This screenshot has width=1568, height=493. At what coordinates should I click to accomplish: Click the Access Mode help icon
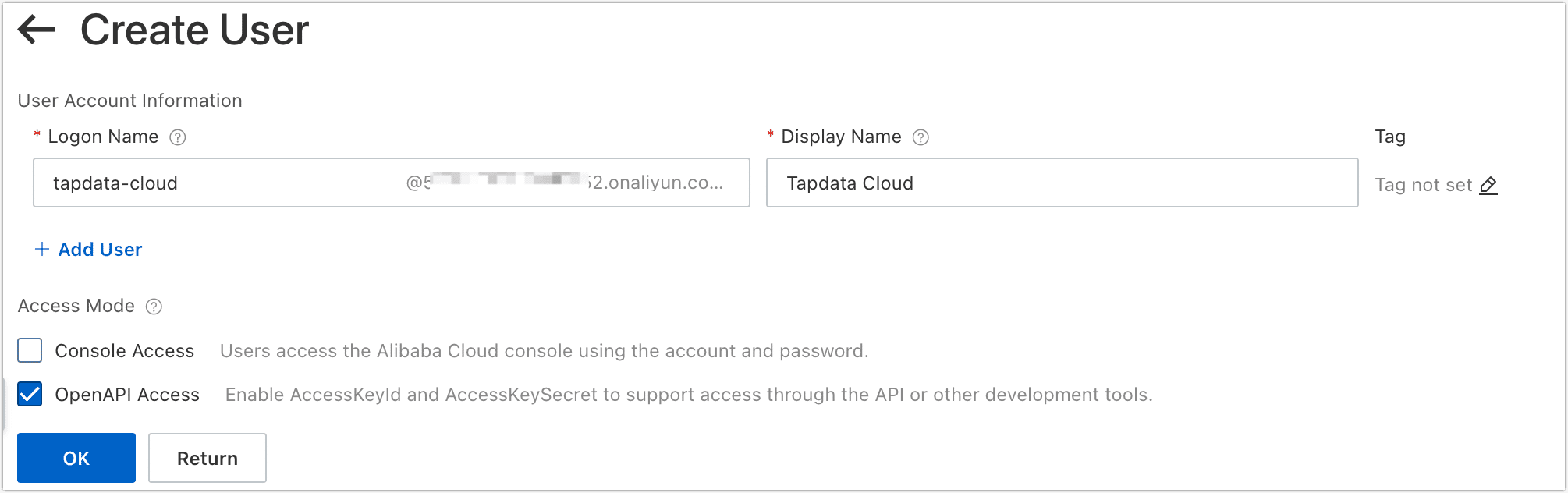tap(154, 307)
